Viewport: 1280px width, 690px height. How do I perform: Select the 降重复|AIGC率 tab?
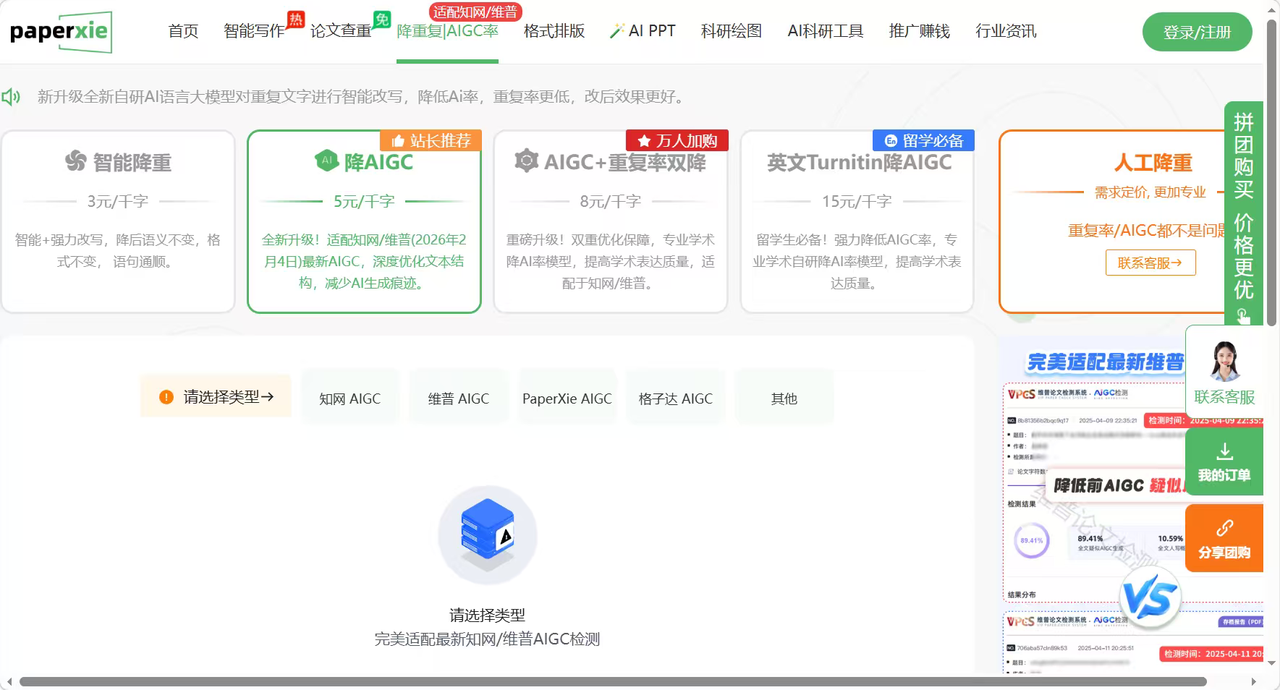447,31
